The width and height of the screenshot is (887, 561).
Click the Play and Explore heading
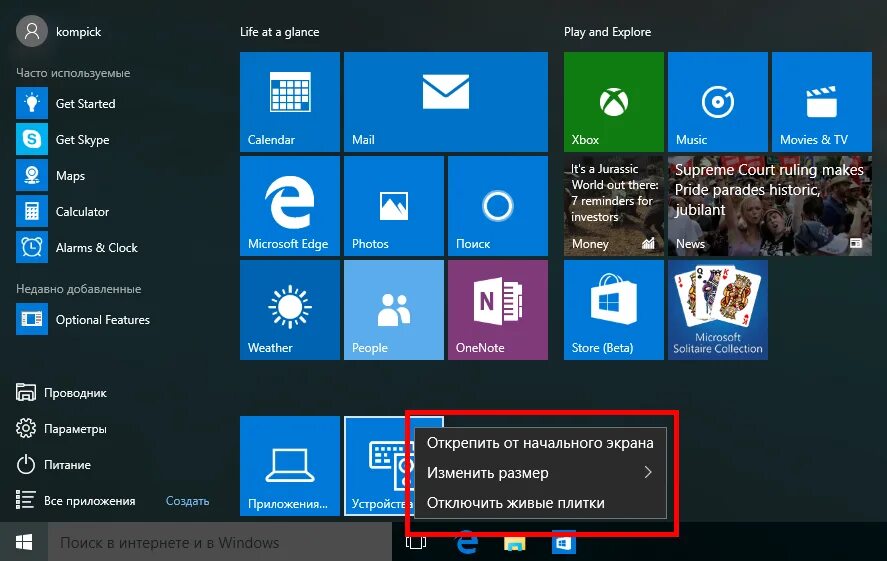pyautogui.click(x=607, y=32)
